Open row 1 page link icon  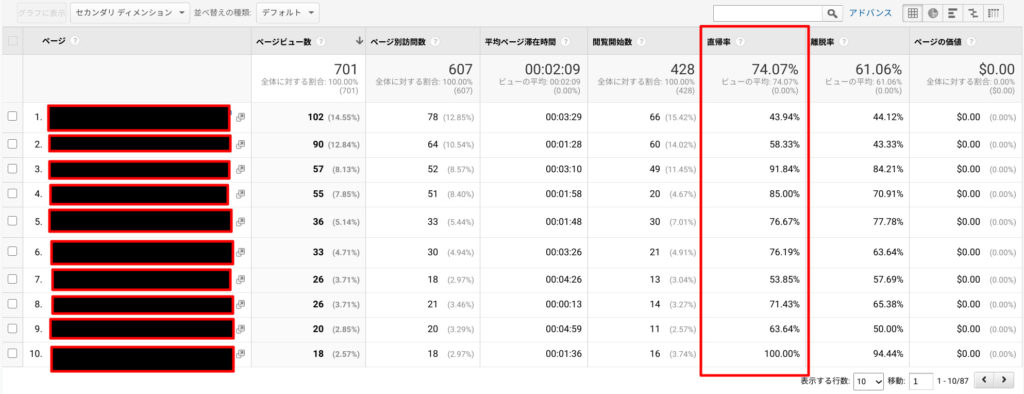[x=240, y=117]
